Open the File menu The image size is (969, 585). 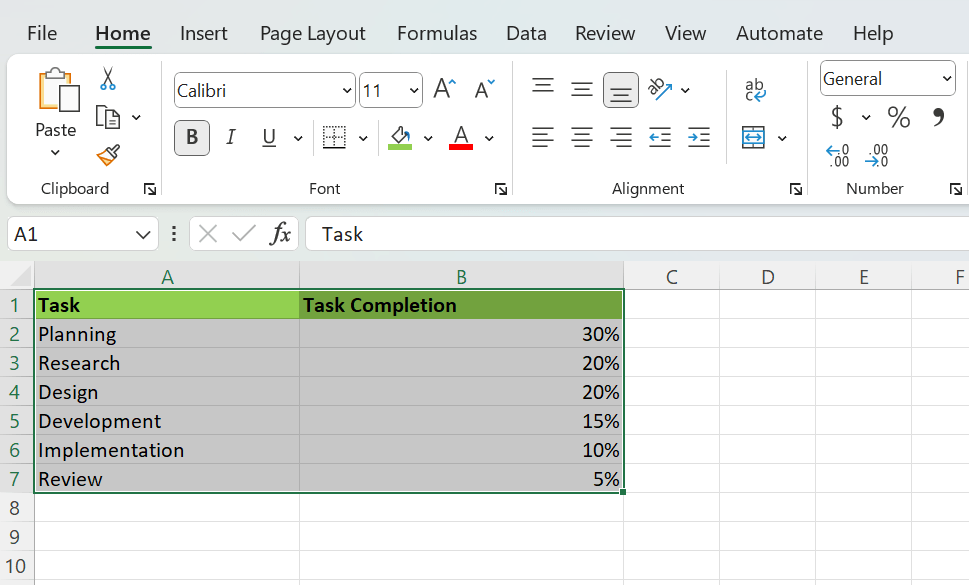[x=42, y=33]
